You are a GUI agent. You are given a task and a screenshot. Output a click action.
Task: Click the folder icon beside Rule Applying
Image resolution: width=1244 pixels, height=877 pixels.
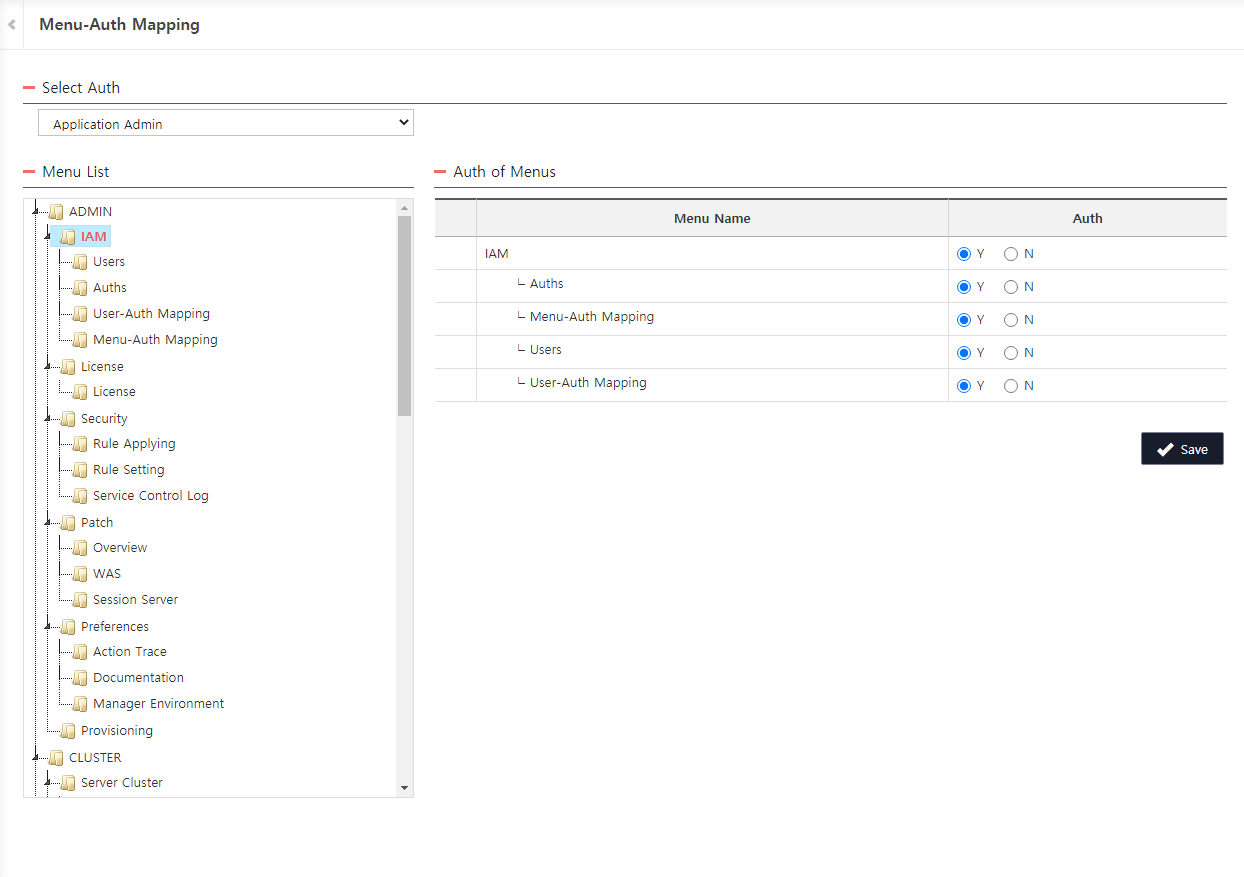(78, 443)
